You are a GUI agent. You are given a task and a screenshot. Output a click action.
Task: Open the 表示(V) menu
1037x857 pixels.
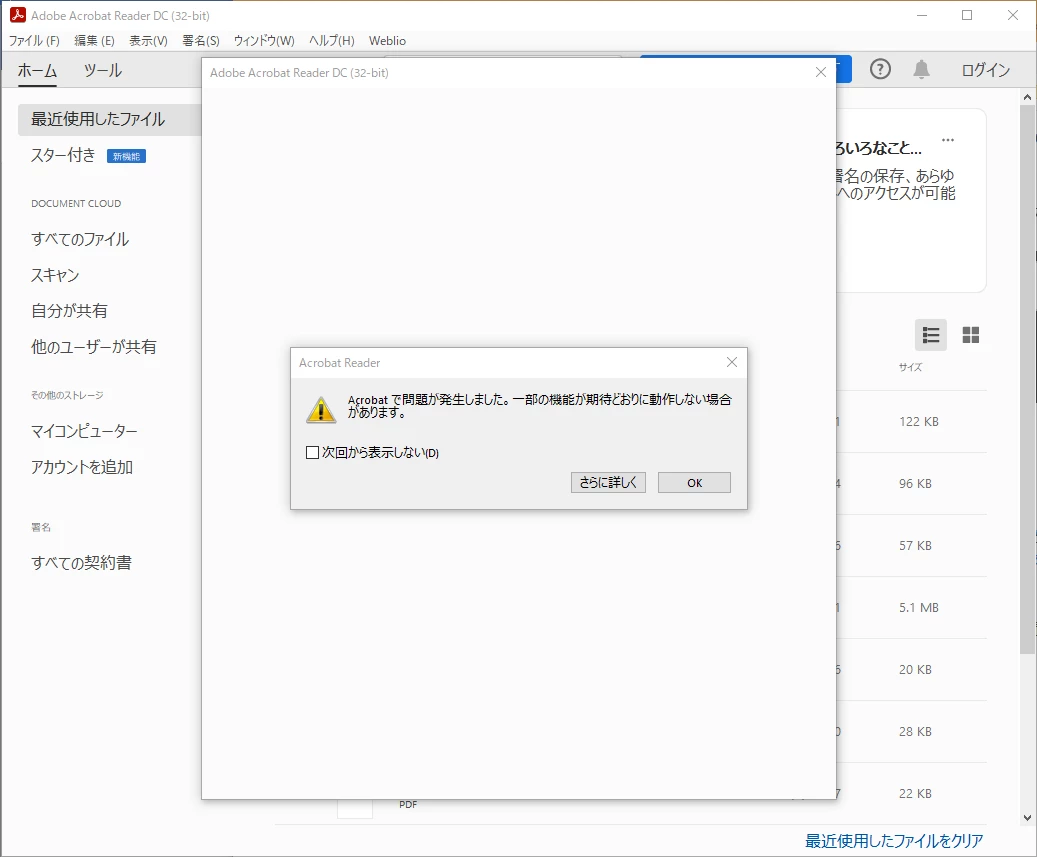pyautogui.click(x=148, y=40)
